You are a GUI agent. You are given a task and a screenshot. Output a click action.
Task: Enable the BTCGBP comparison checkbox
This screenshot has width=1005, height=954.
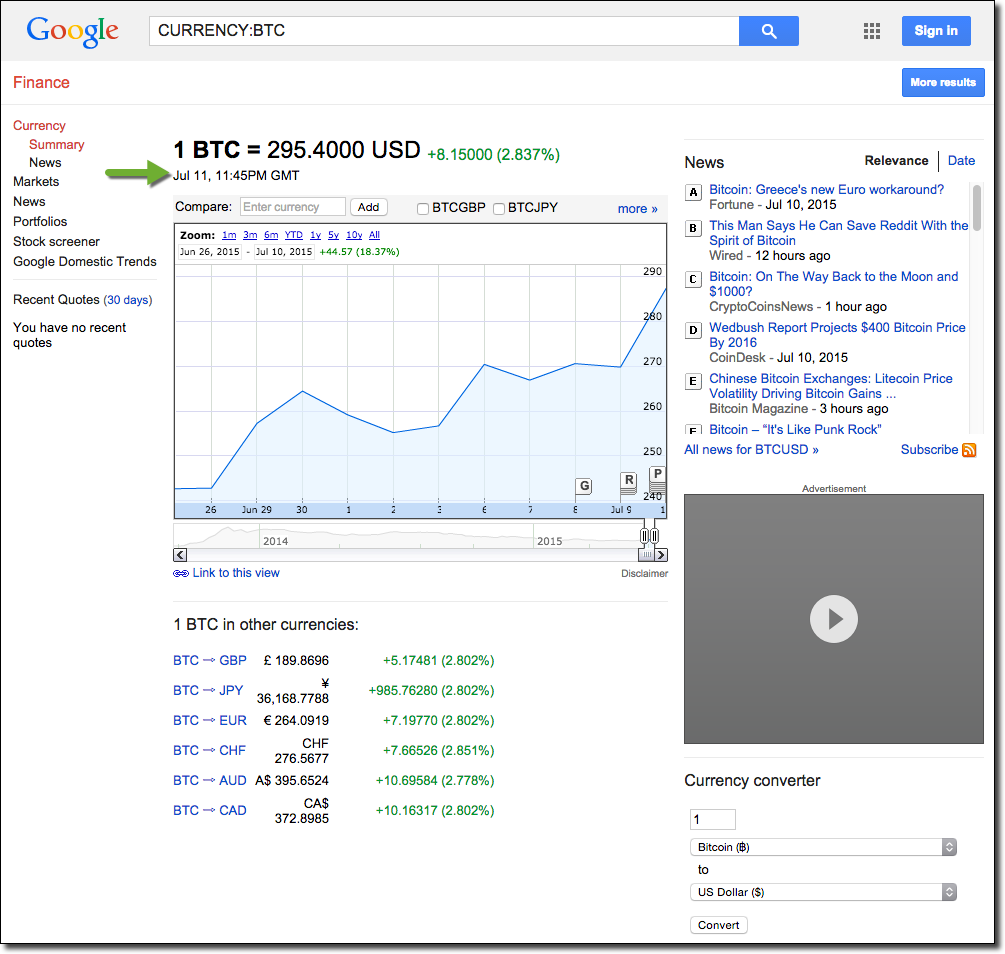click(423, 208)
